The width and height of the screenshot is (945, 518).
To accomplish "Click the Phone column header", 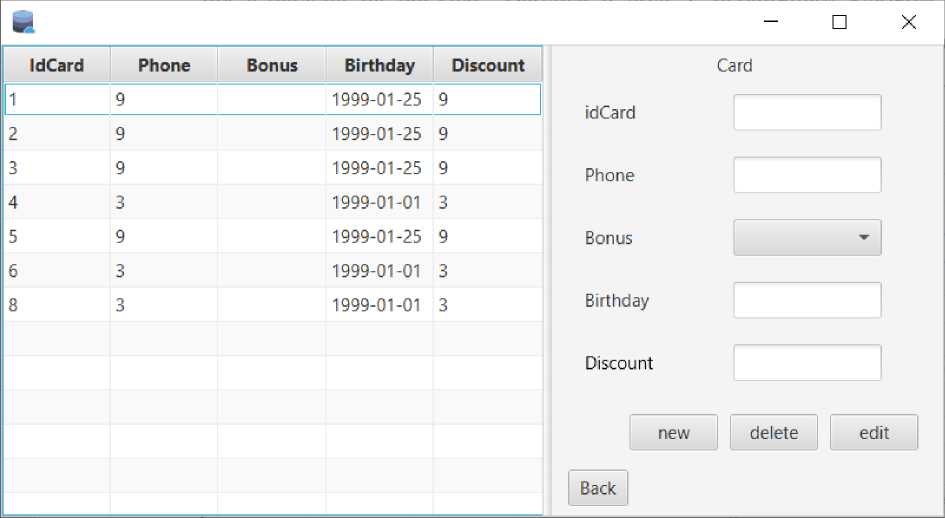I will (164, 65).
